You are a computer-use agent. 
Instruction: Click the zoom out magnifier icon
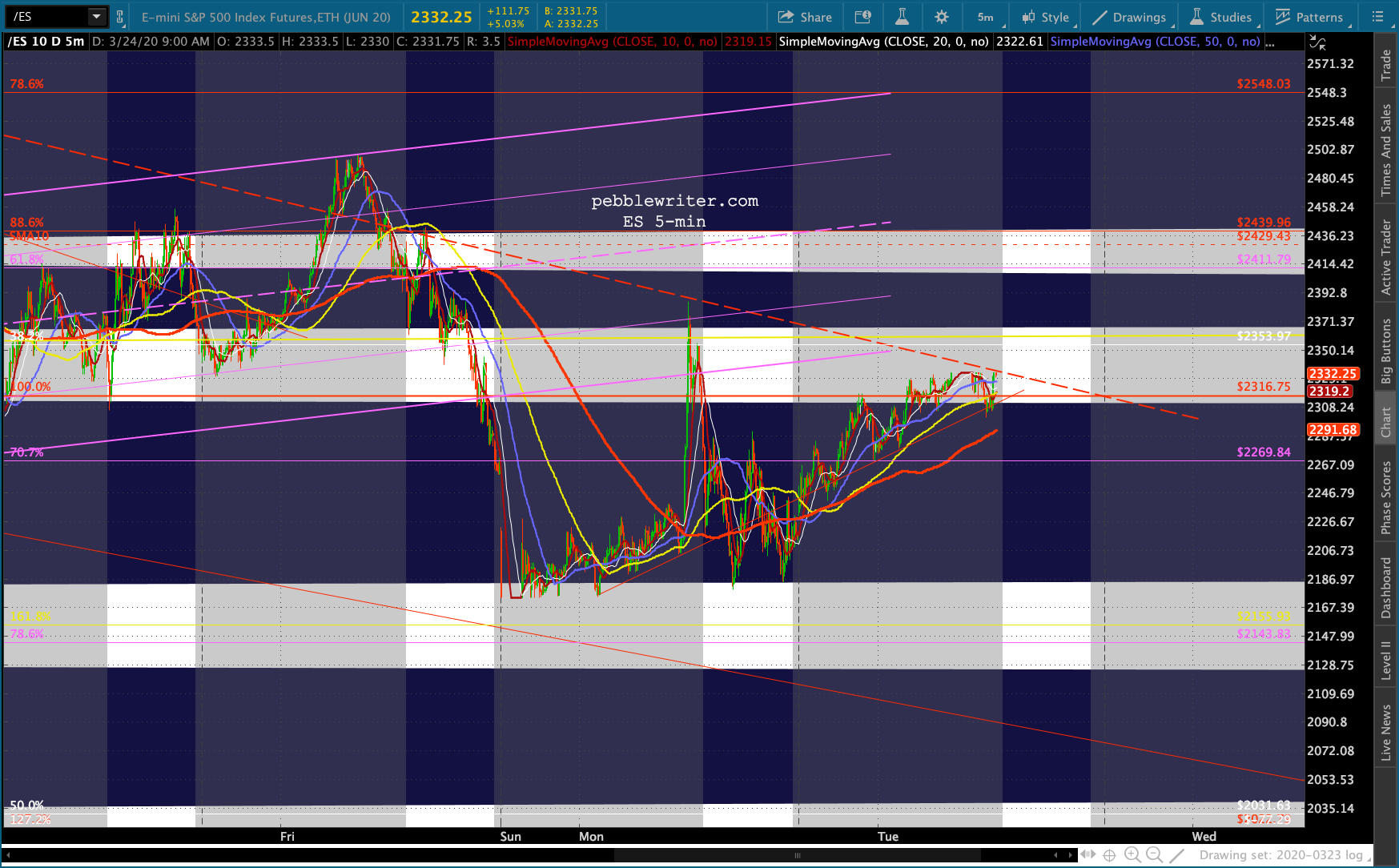click(x=1154, y=855)
